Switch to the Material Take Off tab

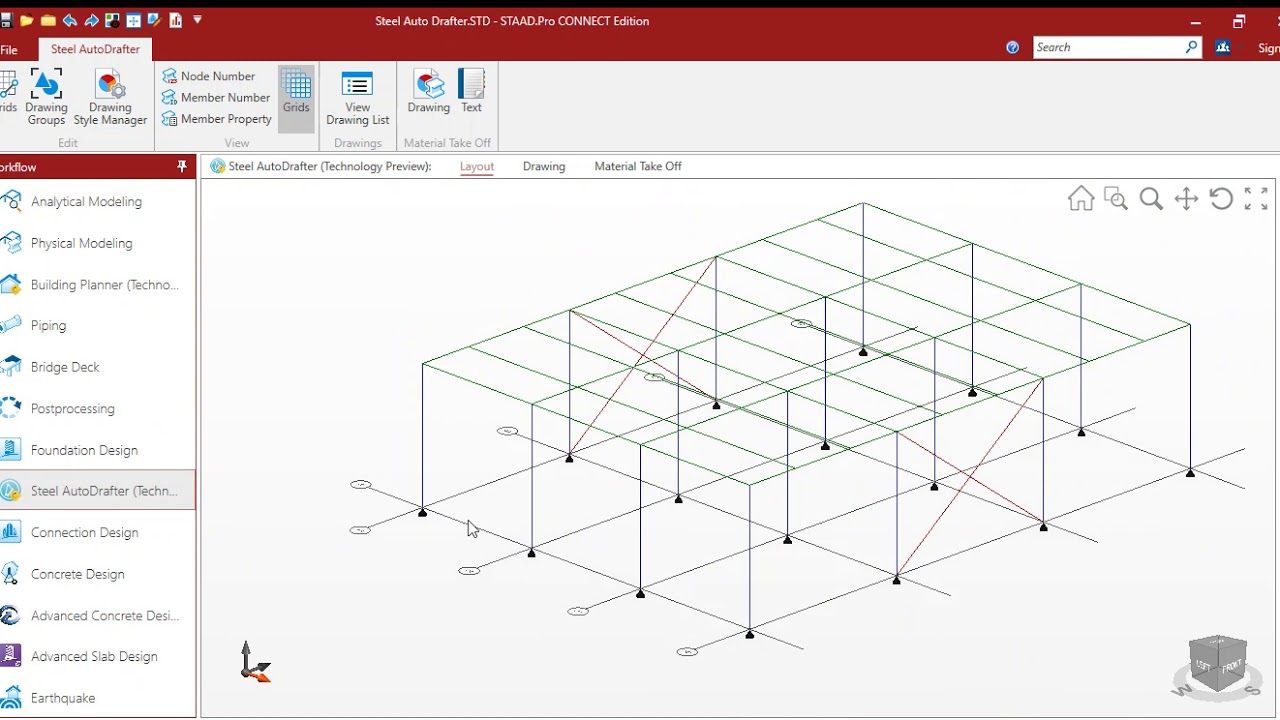point(638,166)
